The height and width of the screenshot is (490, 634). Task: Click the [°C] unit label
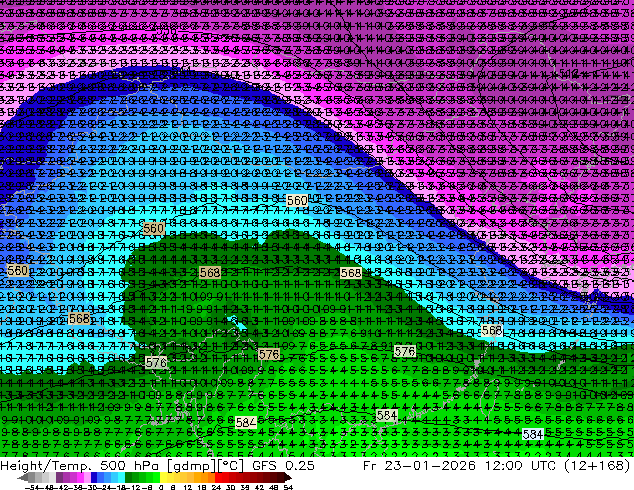pos(231,466)
